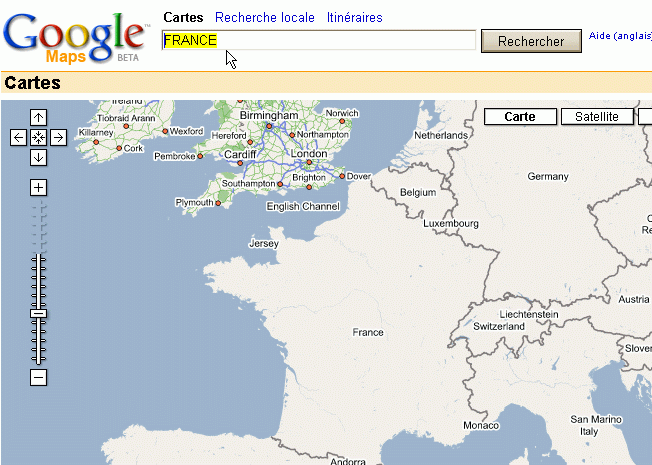The width and height of the screenshot is (652, 465).
Task: Click the Southampton city marker
Action: 280,184
